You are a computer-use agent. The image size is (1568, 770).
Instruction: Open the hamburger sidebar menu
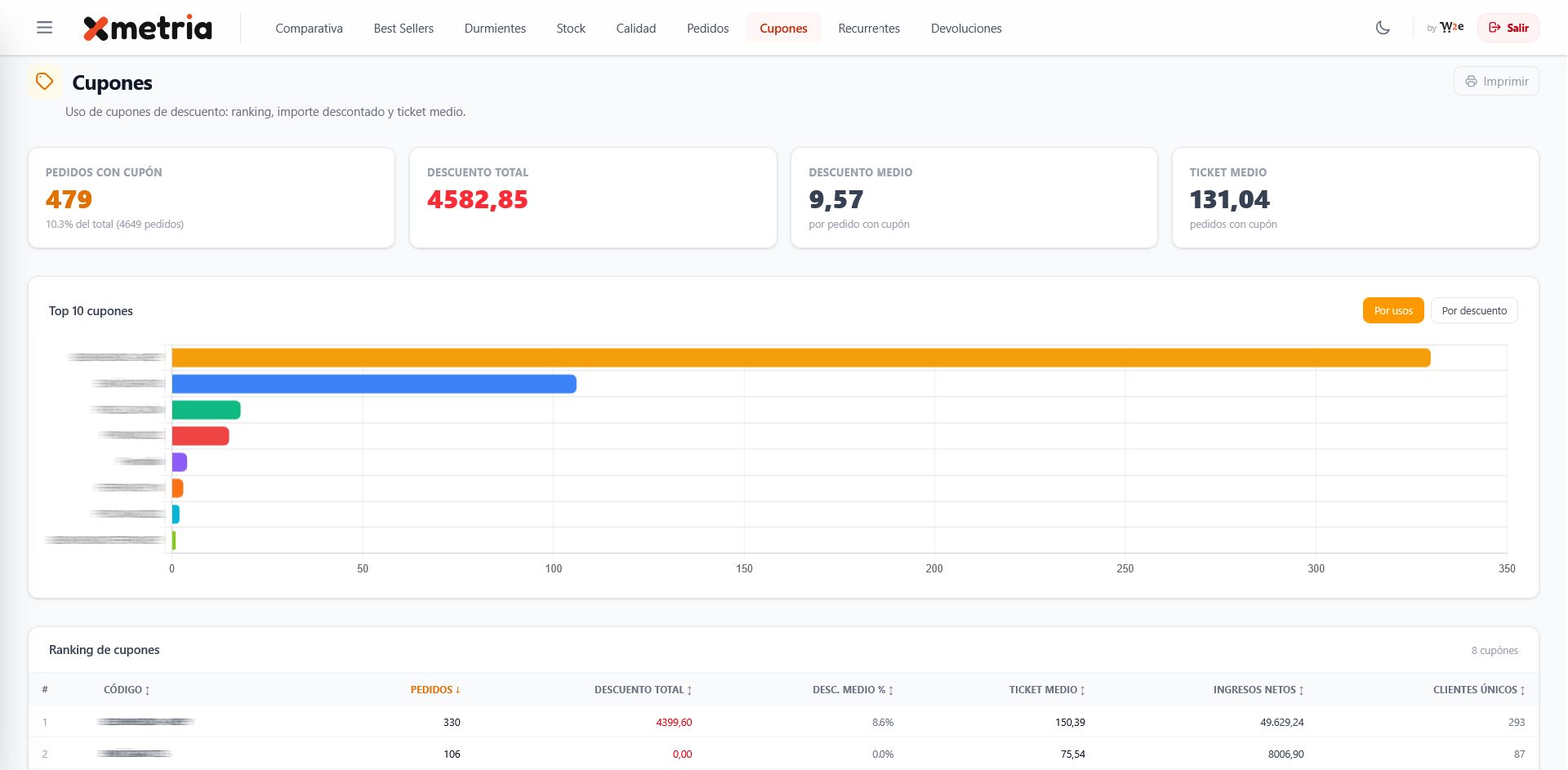pyautogui.click(x=45, y=28)
